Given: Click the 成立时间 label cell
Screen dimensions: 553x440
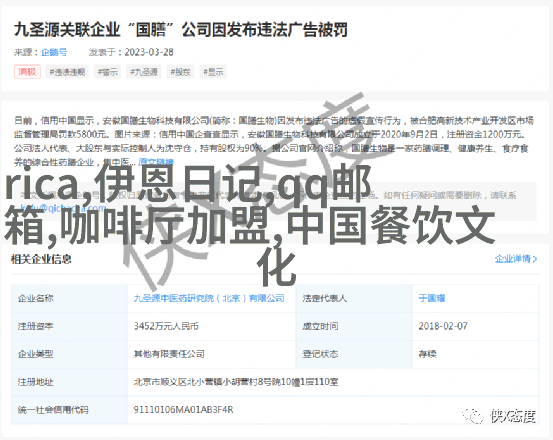Looking at the screenshot, I should (x=354, y=326).
